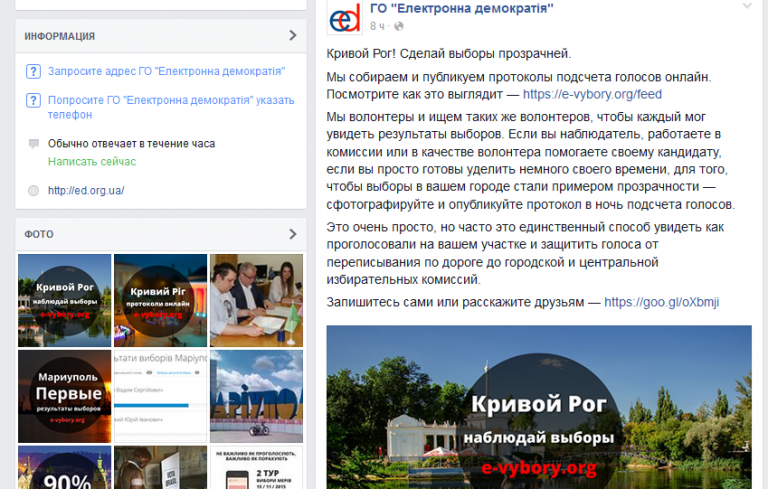Screen dimensions: 768x489
Task: Click the public globe icon under post title
Action: (399, 26)
